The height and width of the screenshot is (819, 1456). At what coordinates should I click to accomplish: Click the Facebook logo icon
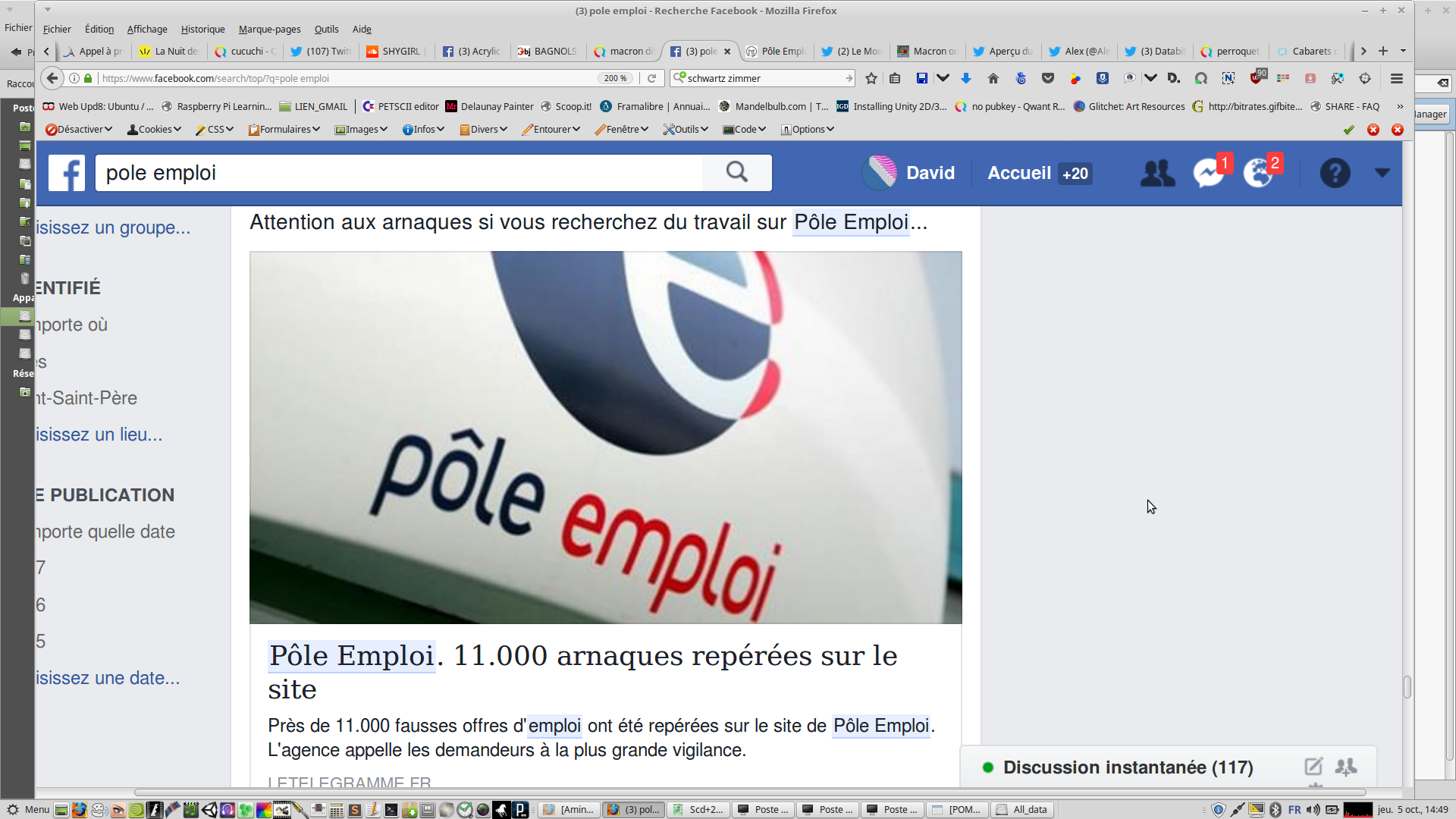pyautogui.click(x=67, y=173)
